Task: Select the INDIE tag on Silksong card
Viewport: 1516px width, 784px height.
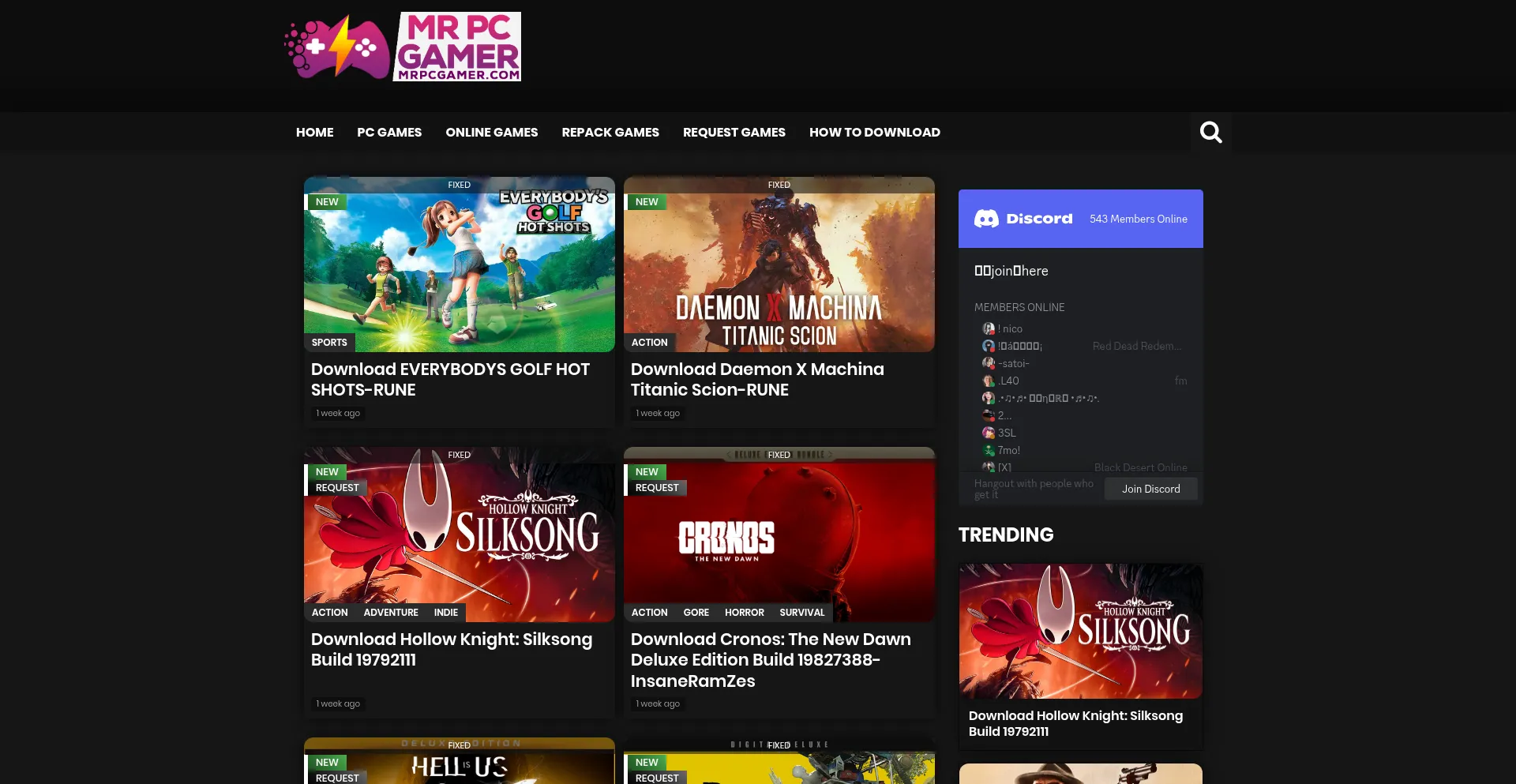Action: 446,613
